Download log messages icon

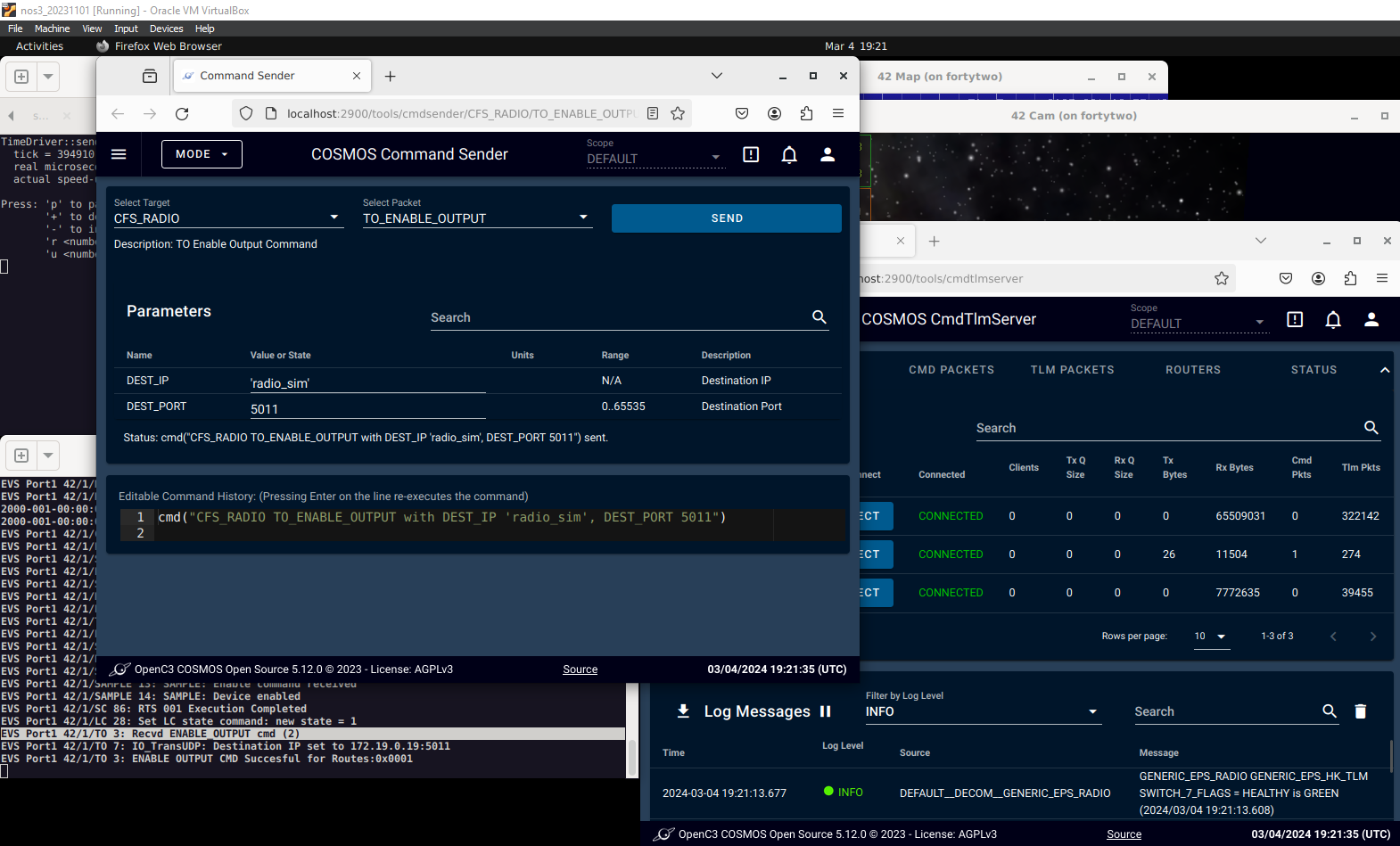(683, 711)
